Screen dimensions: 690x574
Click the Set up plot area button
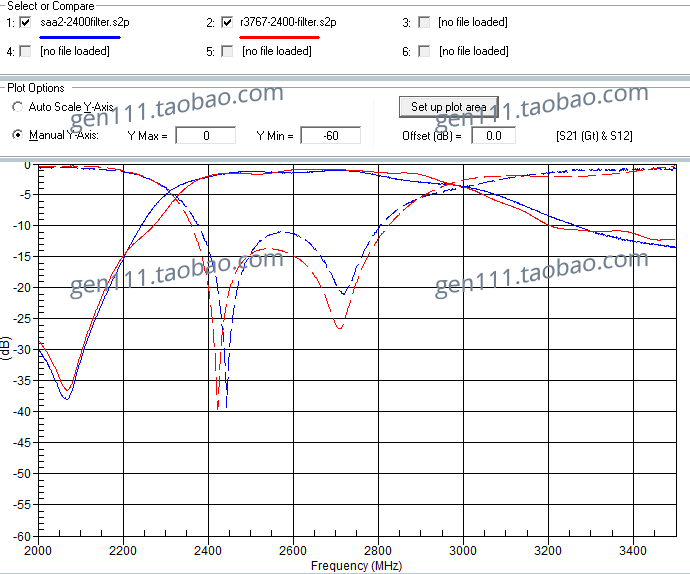[448, 107]
